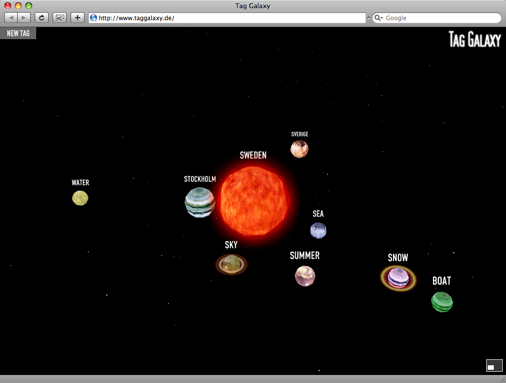Click the globe favicon in the address bar
Screen dimensions: 506x383
(94, 18)
